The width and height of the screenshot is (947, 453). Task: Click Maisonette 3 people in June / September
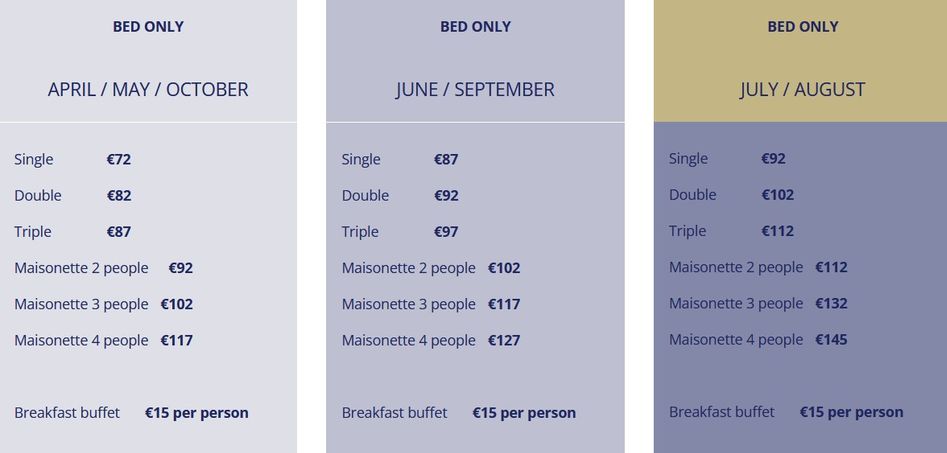[408, 304]
